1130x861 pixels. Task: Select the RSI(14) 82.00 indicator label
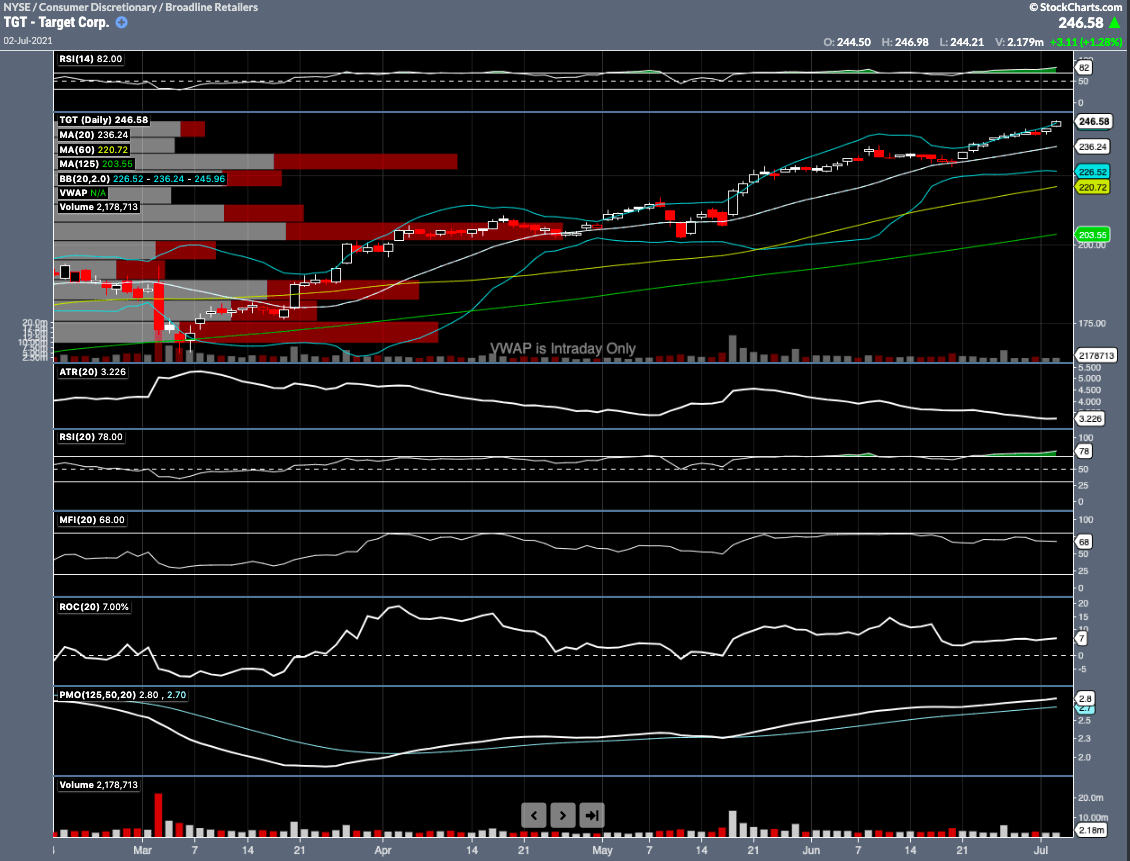coord(90,59)
